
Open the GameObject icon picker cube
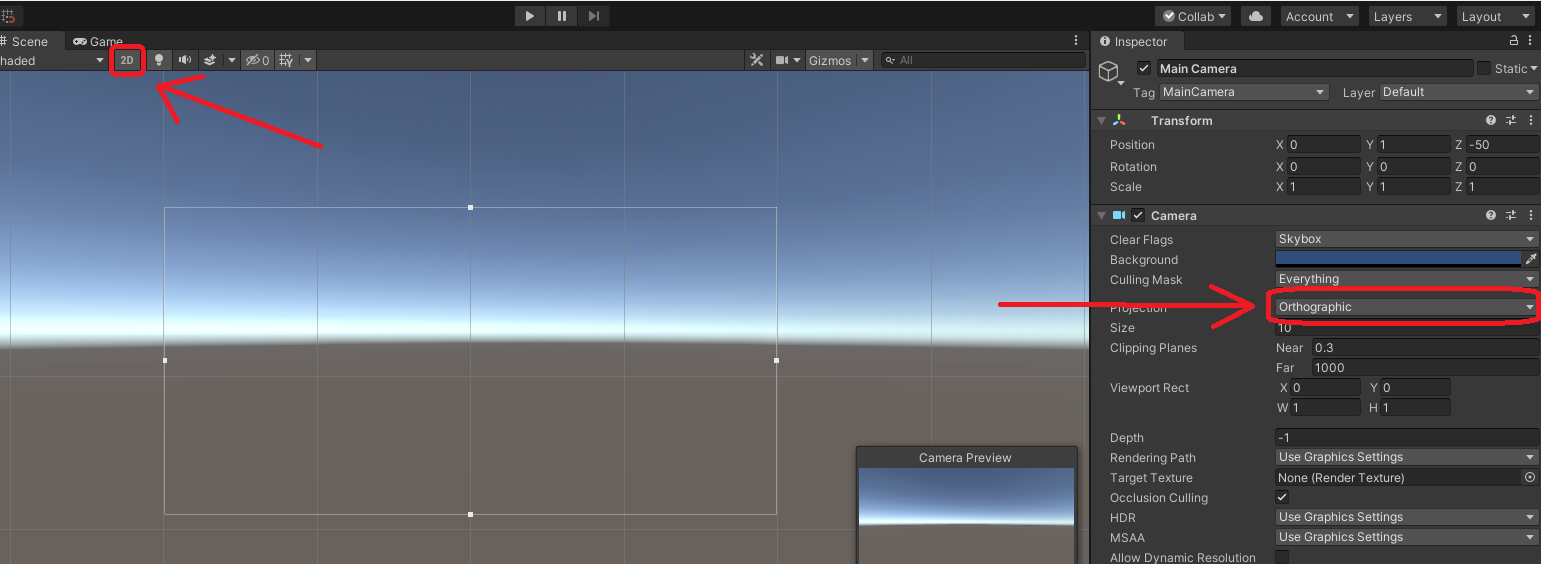(1109, 71)
